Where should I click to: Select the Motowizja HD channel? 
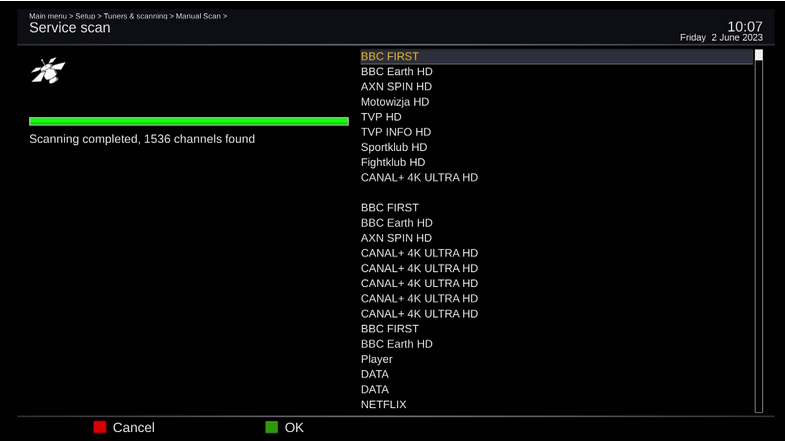coord(395,102)
